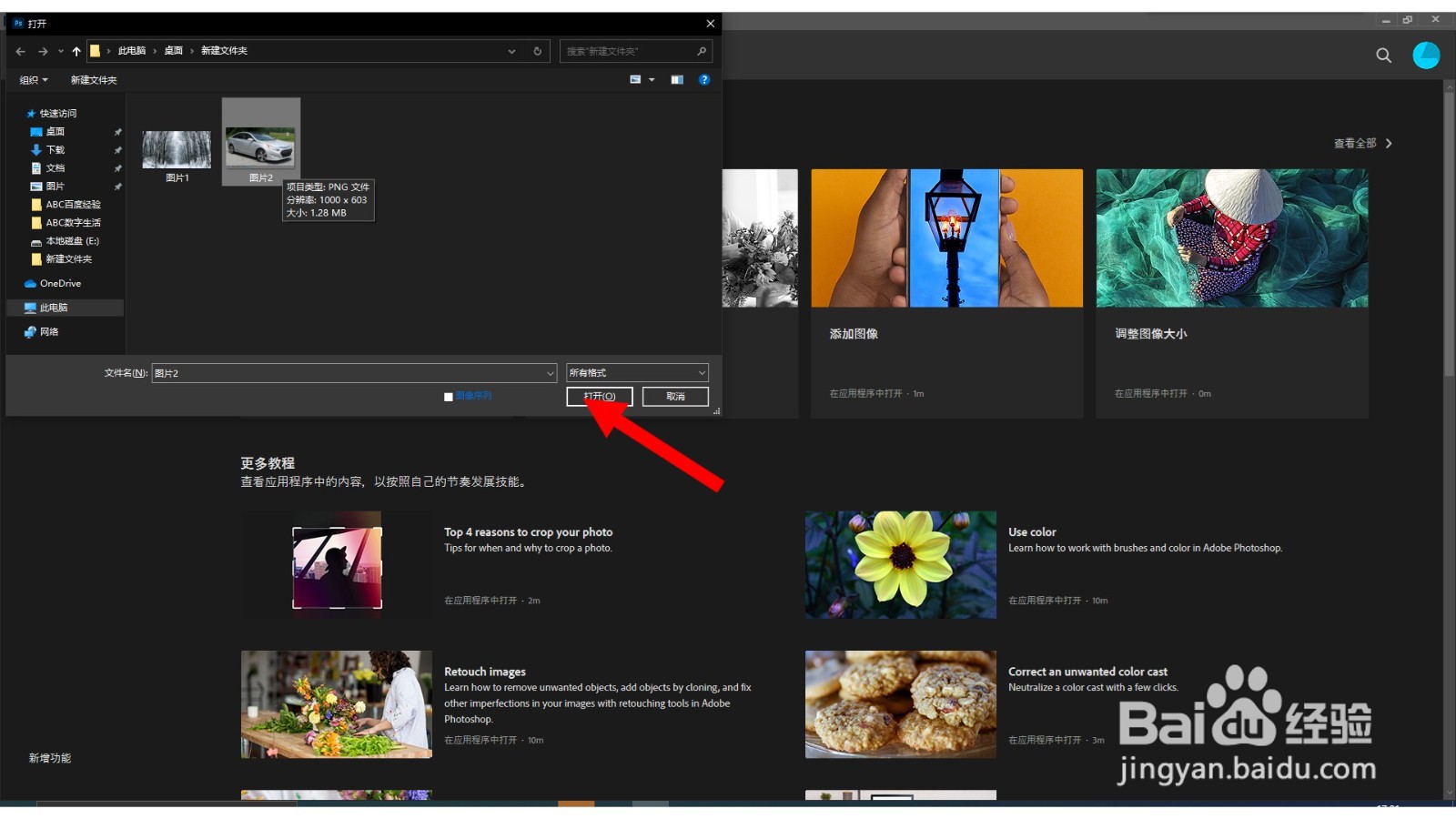Click the flower arranging tutorial thumbnail

tap(337, 704)
